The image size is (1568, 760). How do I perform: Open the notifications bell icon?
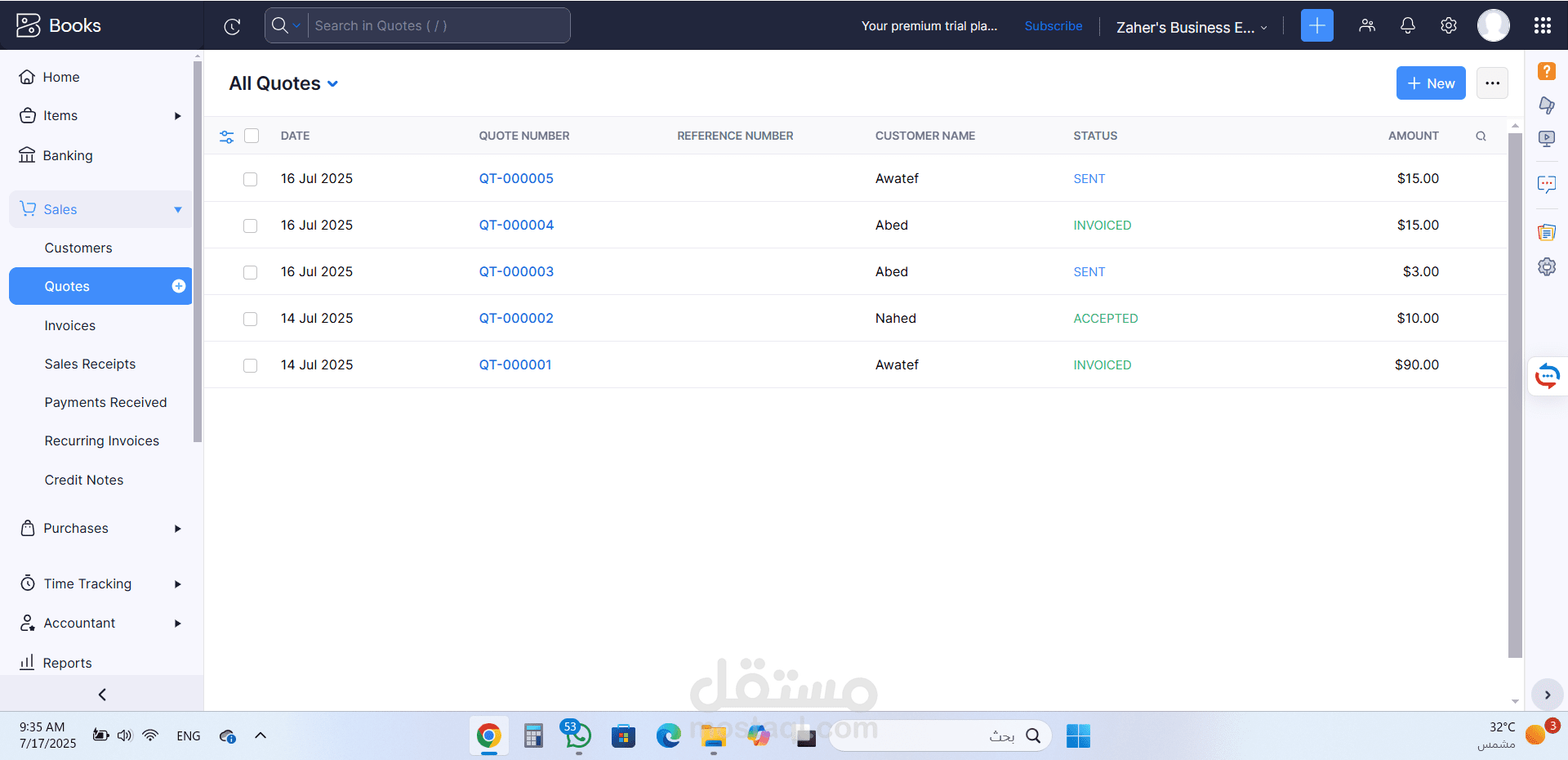(1407, 26)
